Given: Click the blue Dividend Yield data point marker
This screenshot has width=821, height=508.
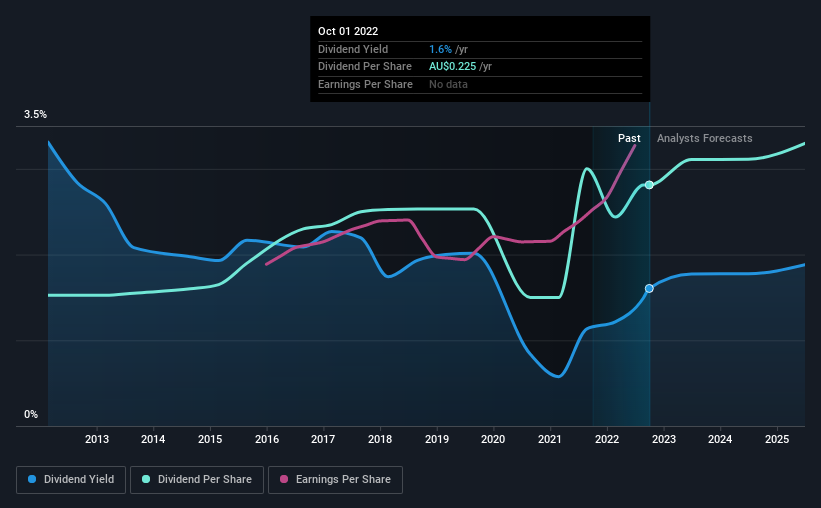Looking at the screenshot, I should point(649,288).
